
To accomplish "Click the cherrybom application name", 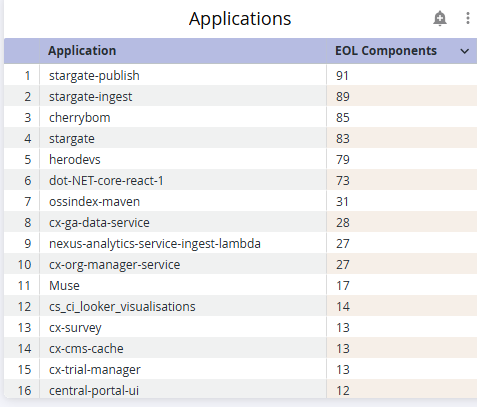I will (79, 118).
